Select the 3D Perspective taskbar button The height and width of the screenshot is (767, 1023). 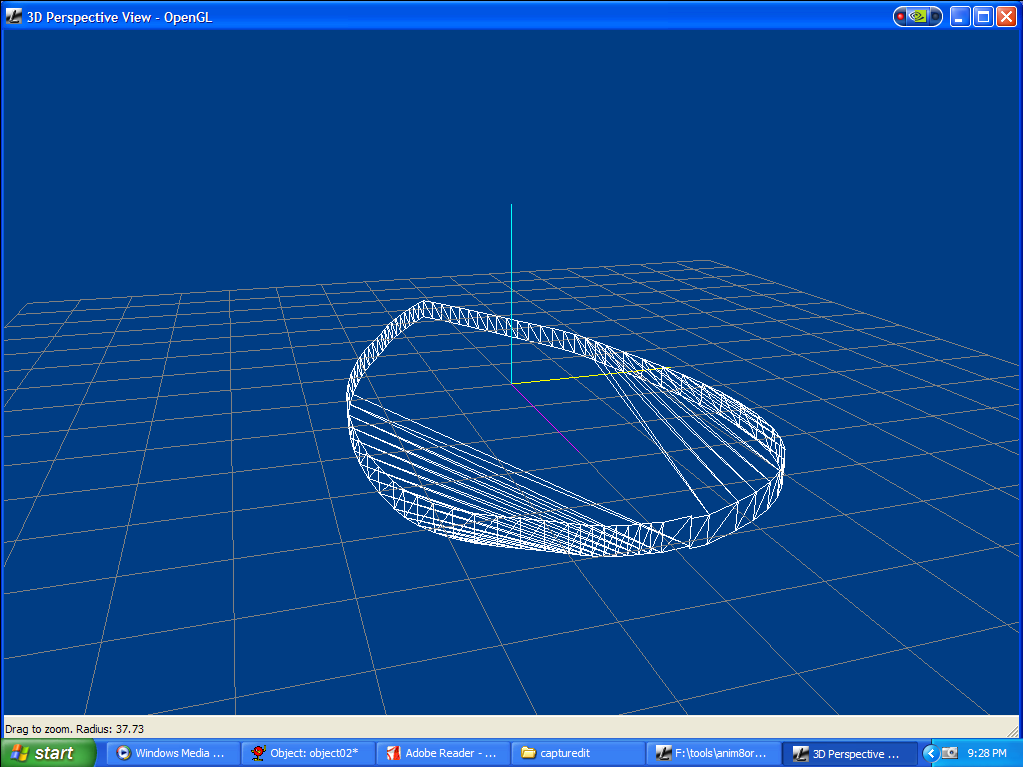tap(849, 753)
